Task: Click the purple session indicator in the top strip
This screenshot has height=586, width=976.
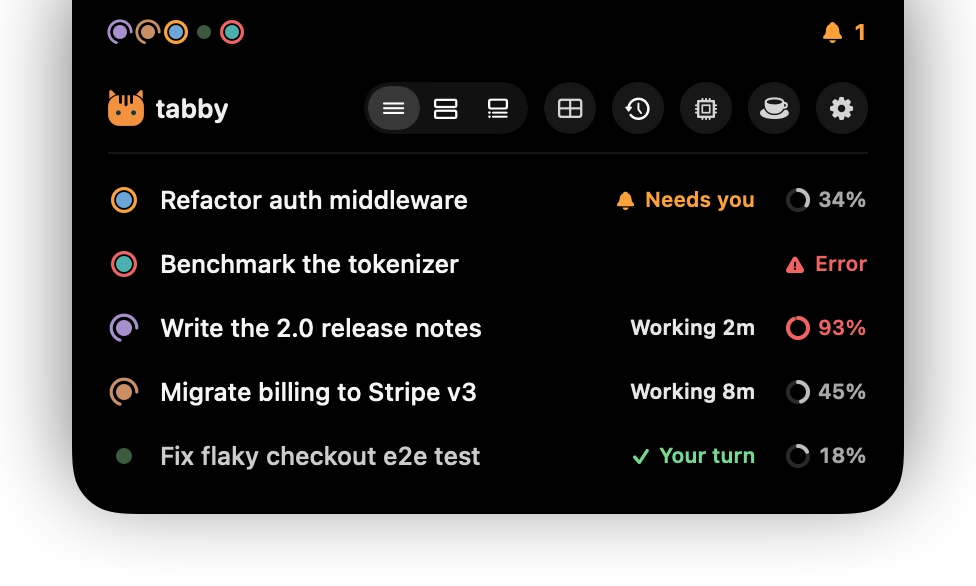Action: (x=120, y=32)
